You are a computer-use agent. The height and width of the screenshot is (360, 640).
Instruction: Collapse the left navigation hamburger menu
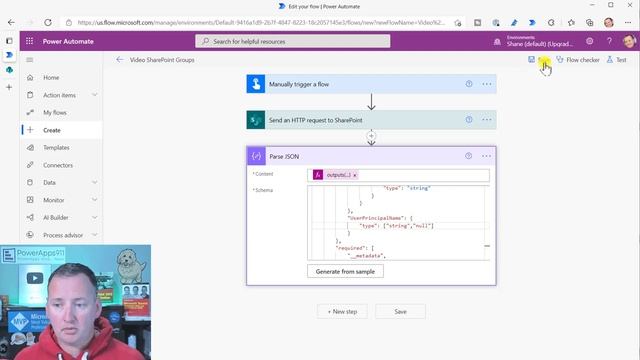click(29, 60)
